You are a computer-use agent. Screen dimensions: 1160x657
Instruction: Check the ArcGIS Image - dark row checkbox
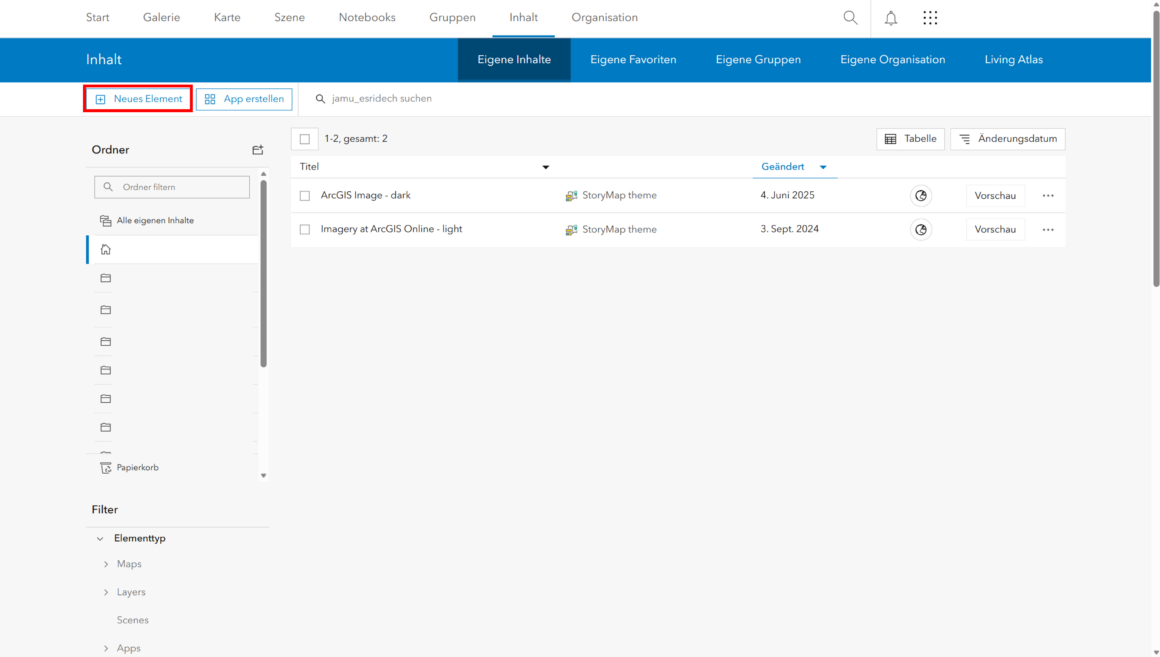click(305, 195)
